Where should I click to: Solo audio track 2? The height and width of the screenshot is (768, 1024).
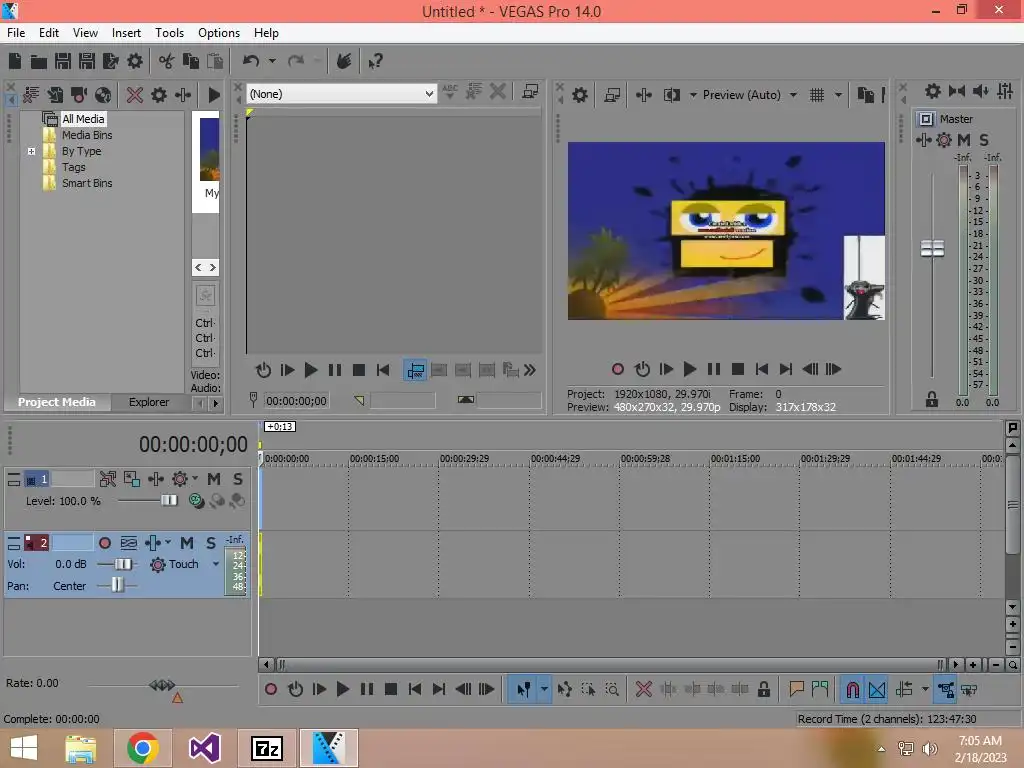click(x=210, y=543)
